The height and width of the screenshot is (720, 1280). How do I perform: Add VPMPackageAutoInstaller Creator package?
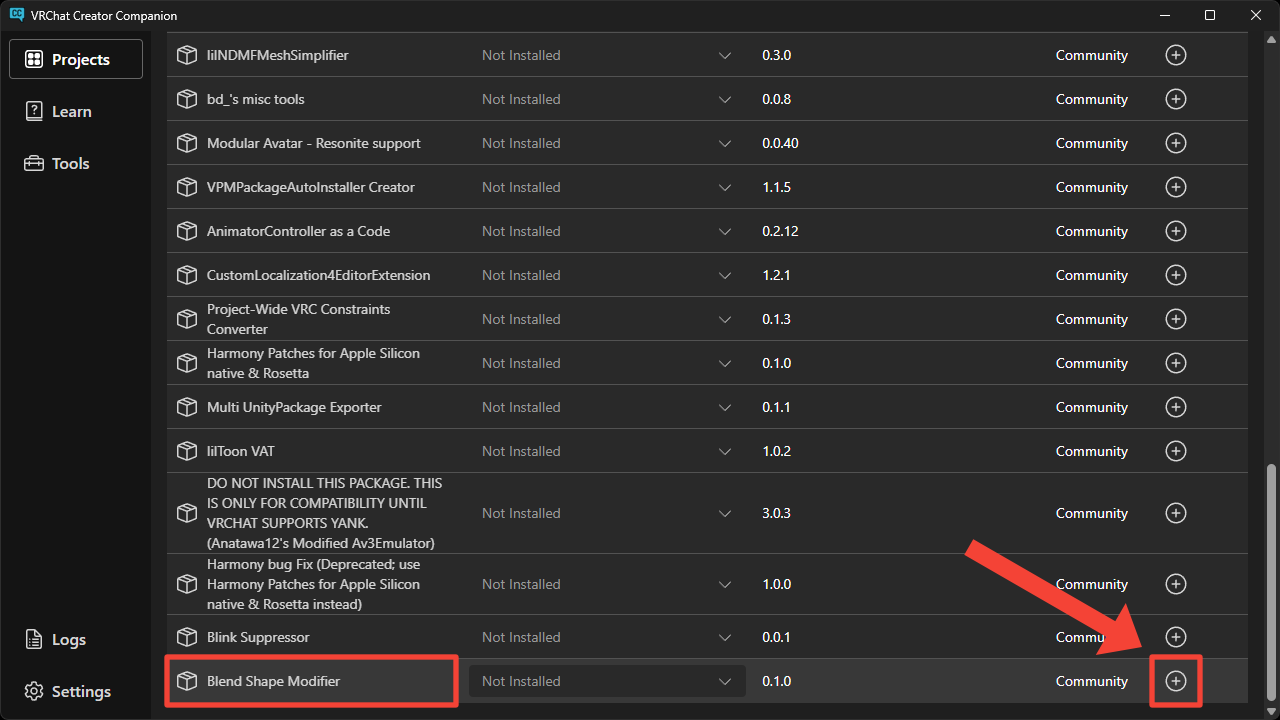pos(1176,187)
